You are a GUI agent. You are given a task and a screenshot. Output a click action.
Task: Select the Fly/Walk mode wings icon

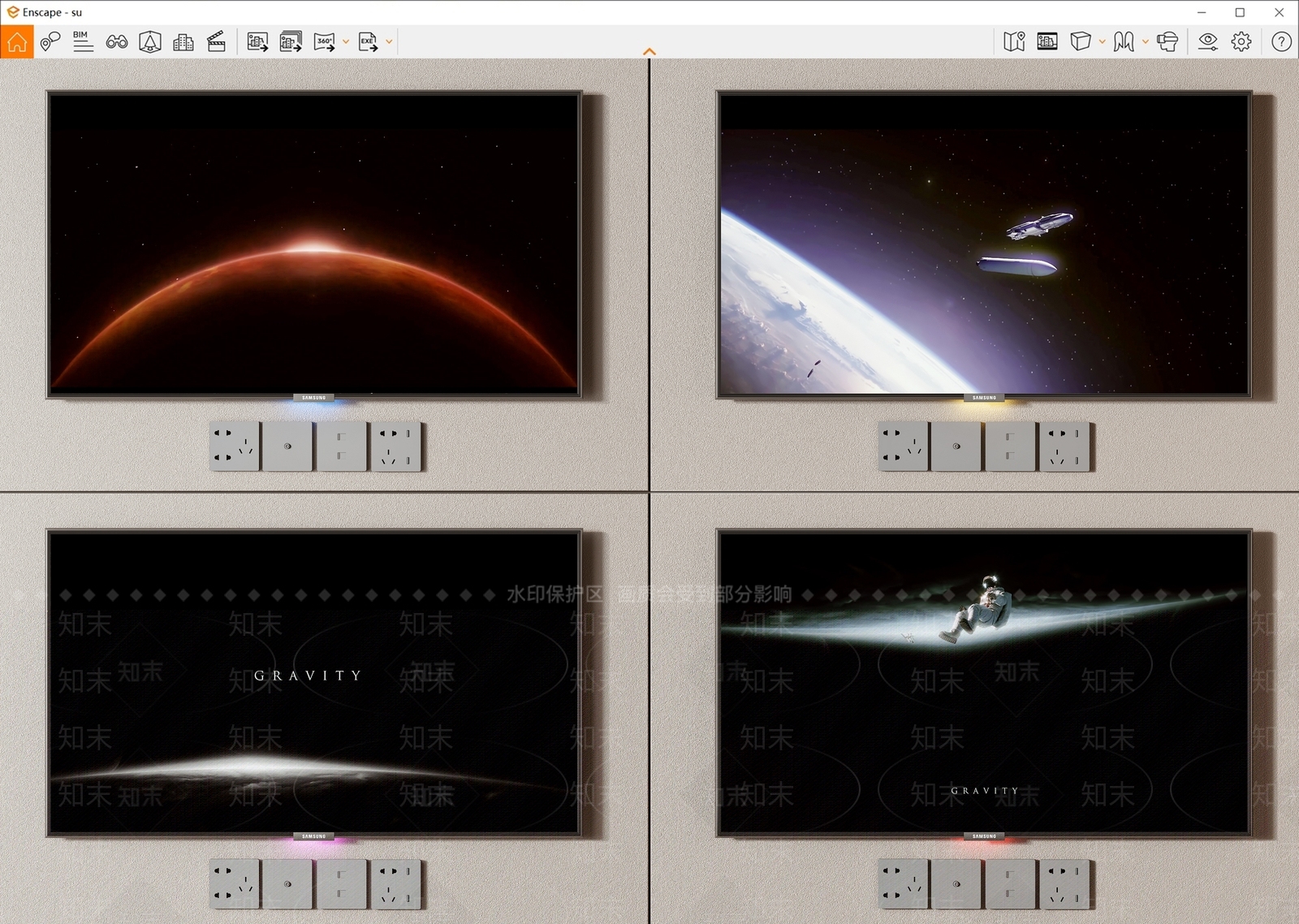pos(1124,41)
